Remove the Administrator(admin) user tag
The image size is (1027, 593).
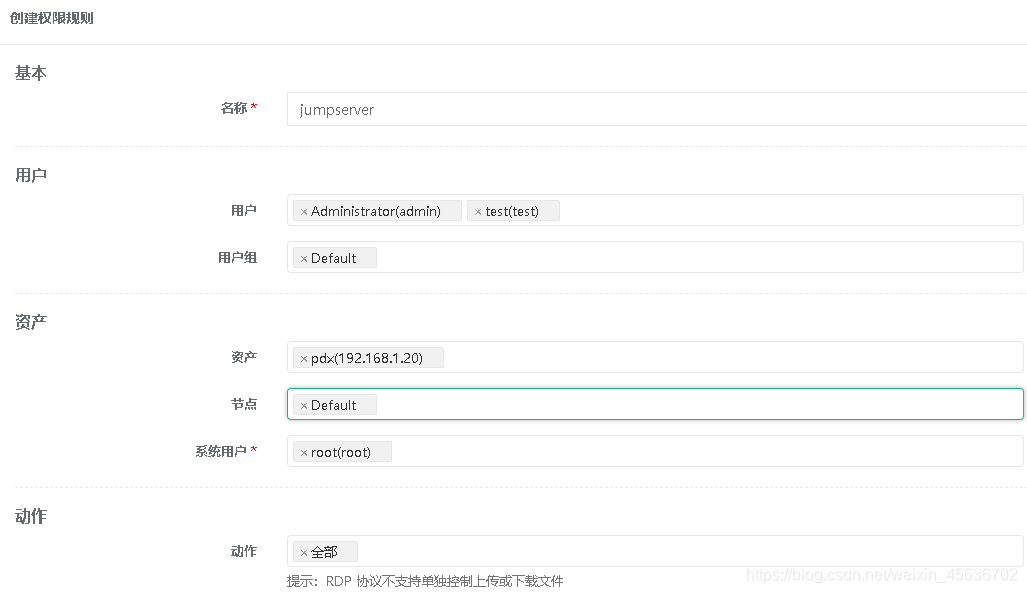coord(304,212)
